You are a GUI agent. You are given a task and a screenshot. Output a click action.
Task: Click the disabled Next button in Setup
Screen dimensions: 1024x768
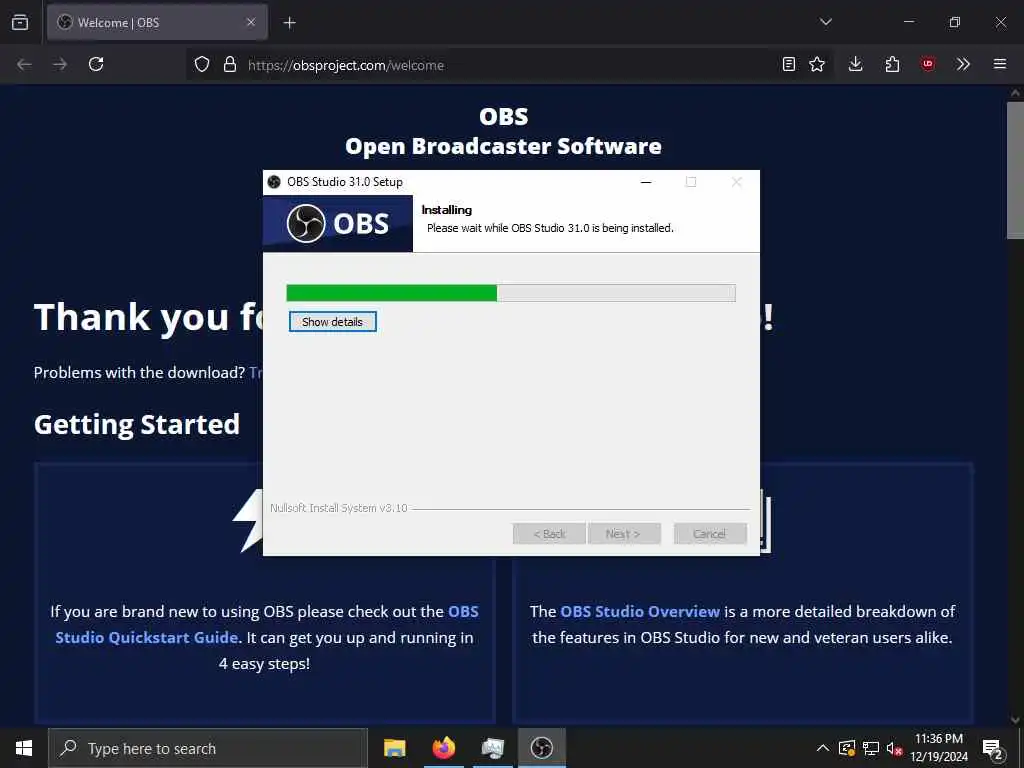point(624,534)
